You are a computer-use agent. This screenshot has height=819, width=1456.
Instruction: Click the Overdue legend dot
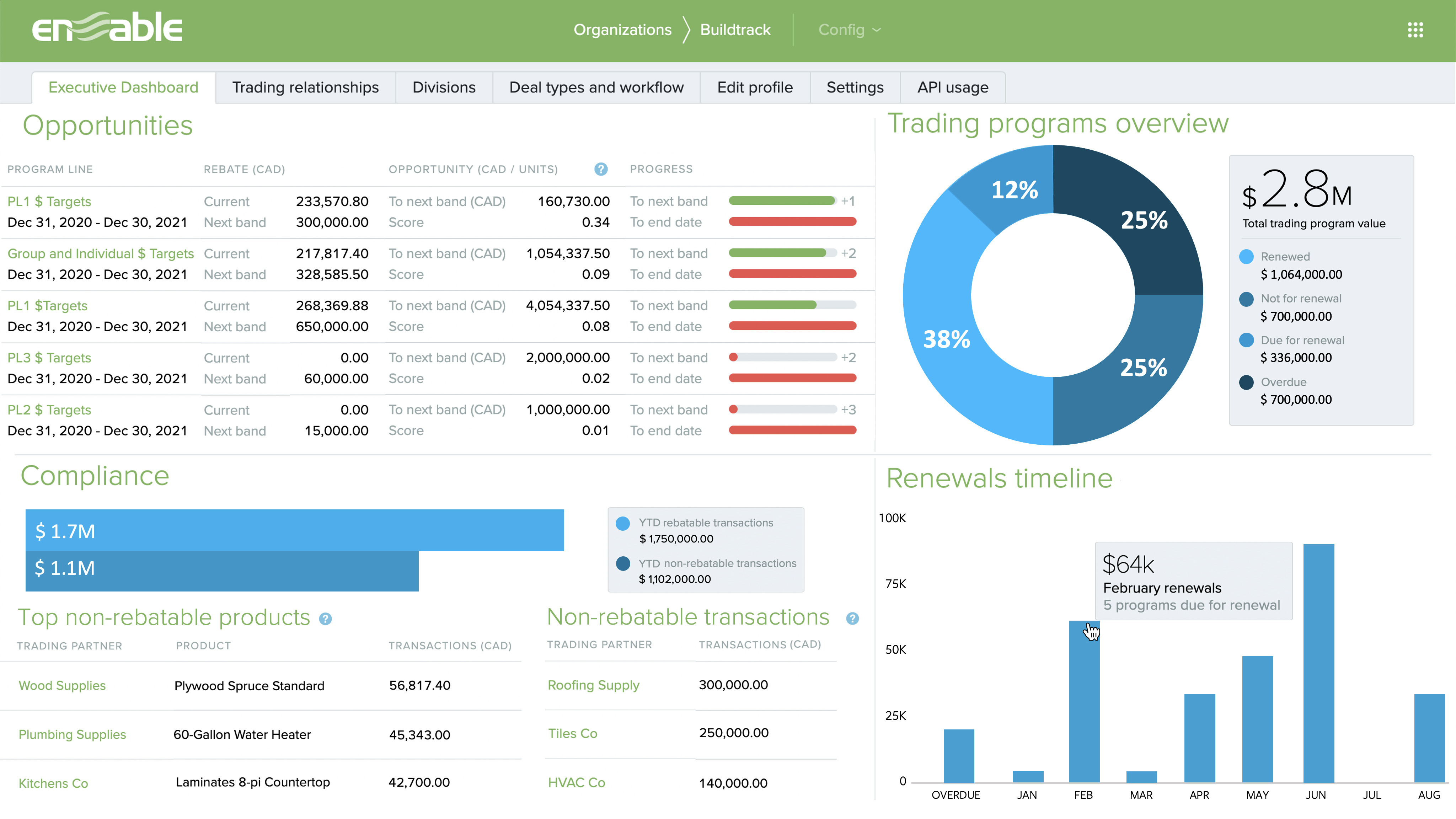tap(1246, 382)
